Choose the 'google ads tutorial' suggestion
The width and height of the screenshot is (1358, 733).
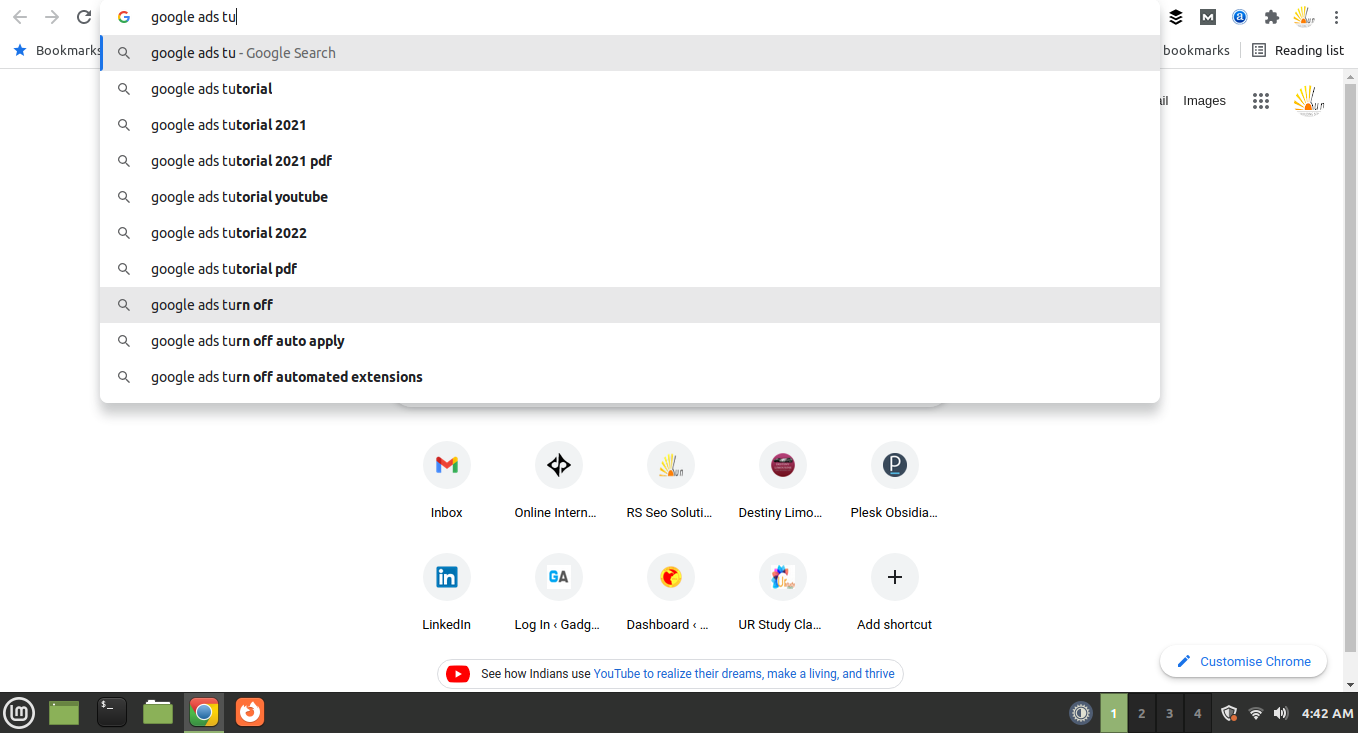tap(630, 89)
